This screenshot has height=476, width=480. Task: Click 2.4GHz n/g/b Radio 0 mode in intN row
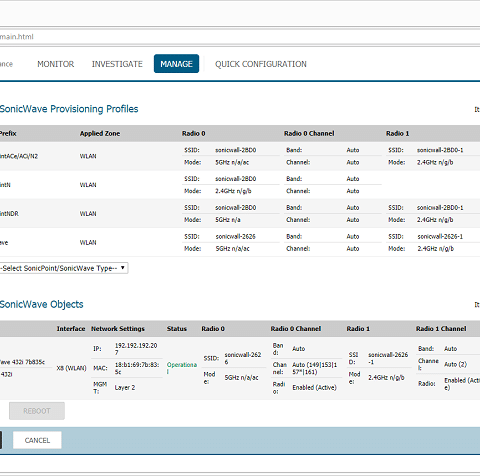233,191
